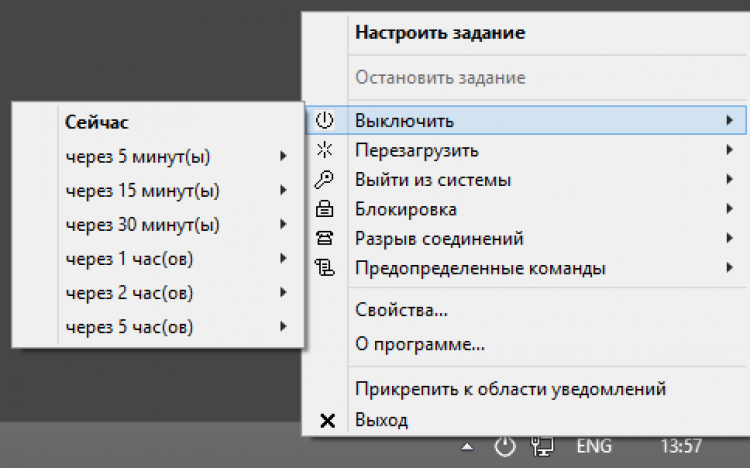Click the key icon beside Выйти из системы
This screenshot has height=468, width=750.
(x=324, y=180)
